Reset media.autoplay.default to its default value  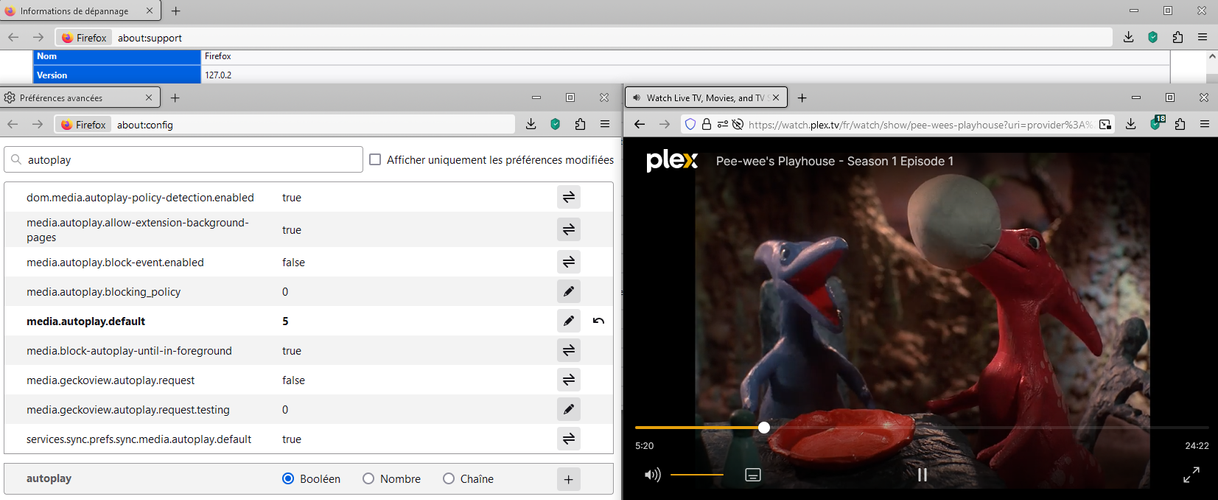click(x=599, y=321)
